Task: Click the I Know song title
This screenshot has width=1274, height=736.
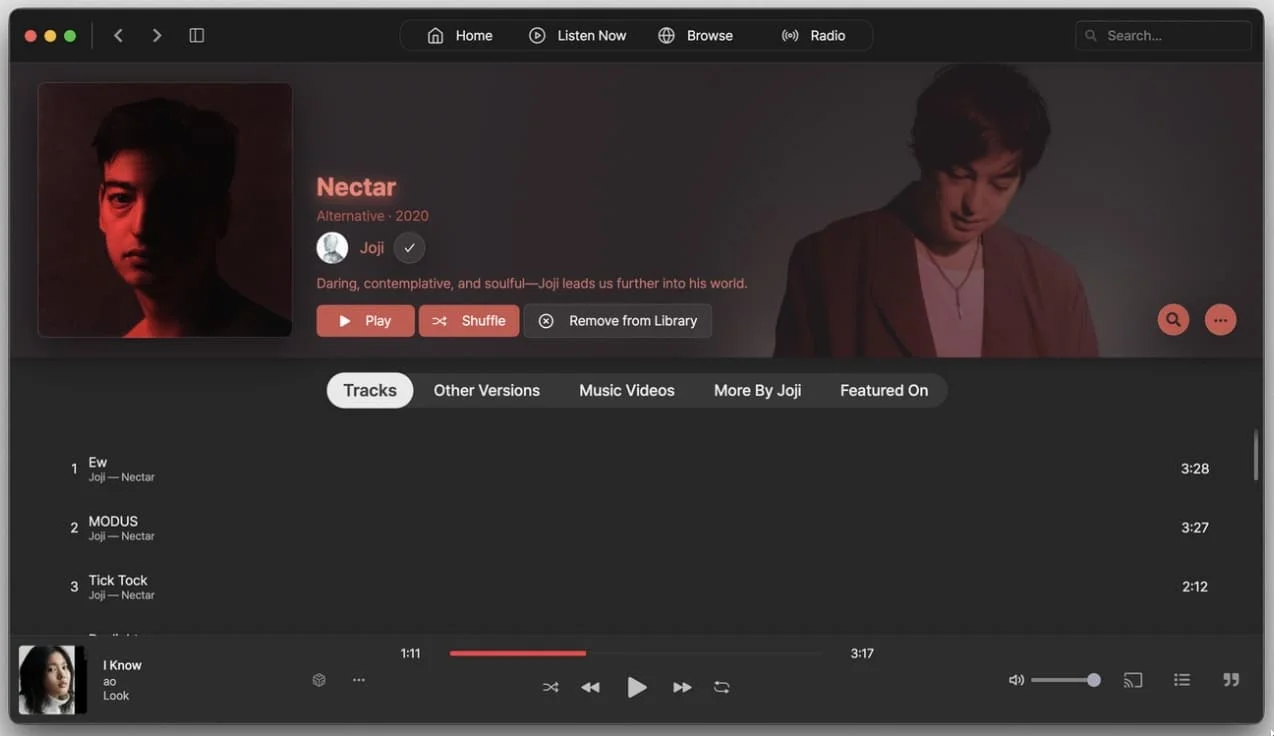Action: pyautogui.click(x=123, y=665)
